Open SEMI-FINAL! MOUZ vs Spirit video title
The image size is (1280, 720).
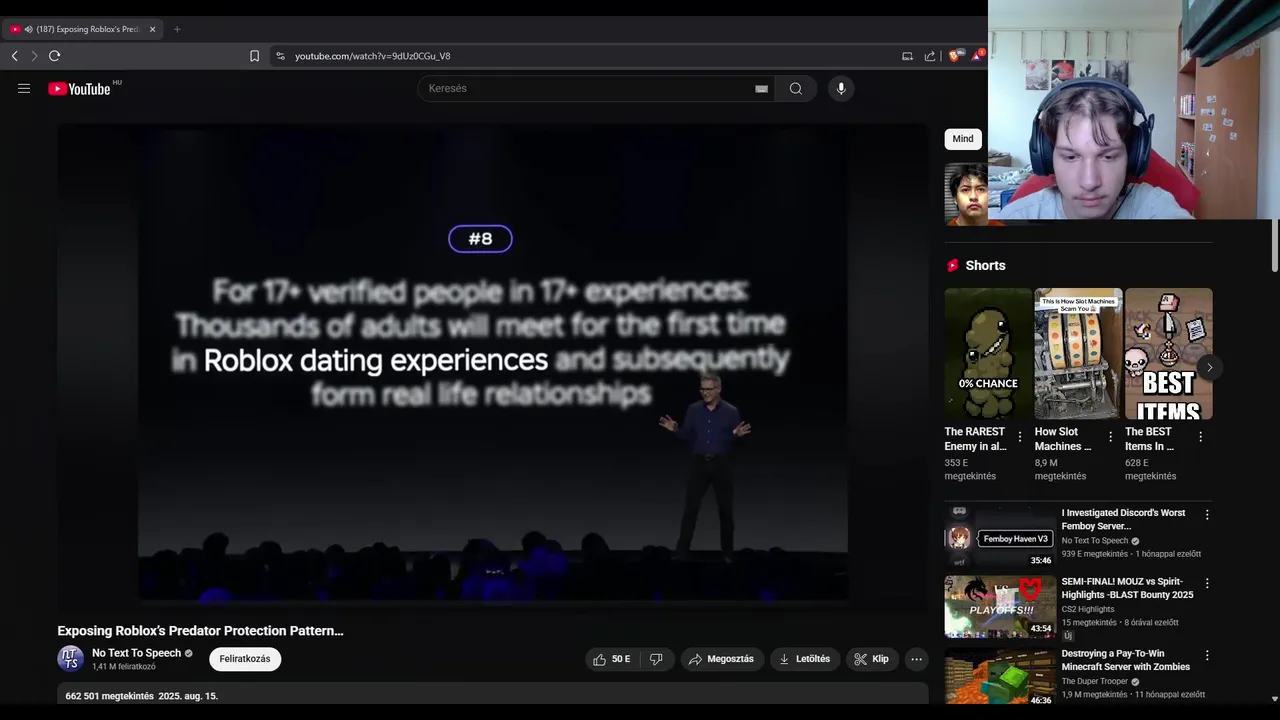coord(1127,587)
